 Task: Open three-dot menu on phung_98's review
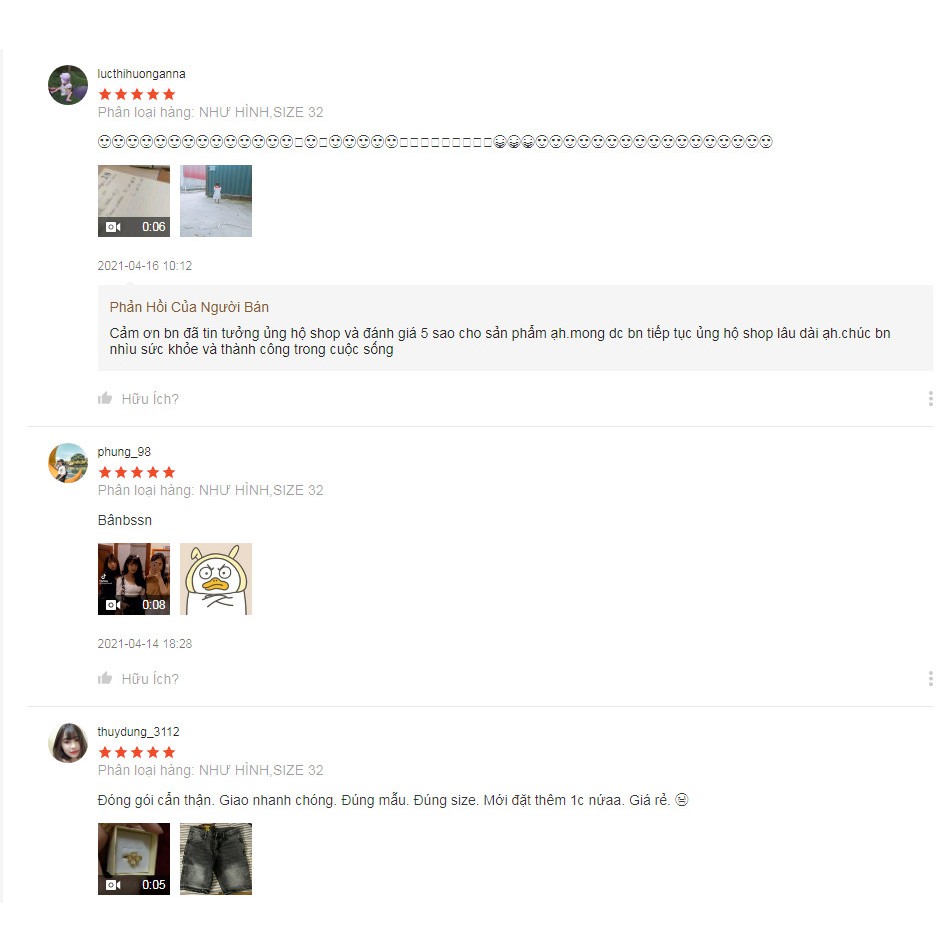coord(931,678)
